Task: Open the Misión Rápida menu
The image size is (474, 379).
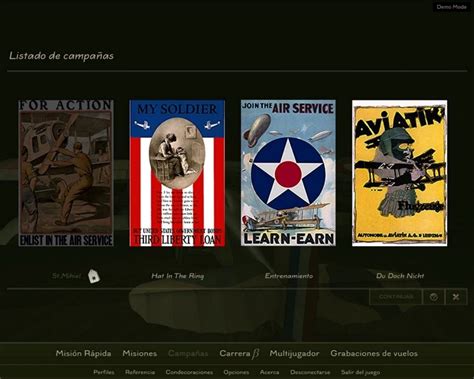Action: pos(83,353)
